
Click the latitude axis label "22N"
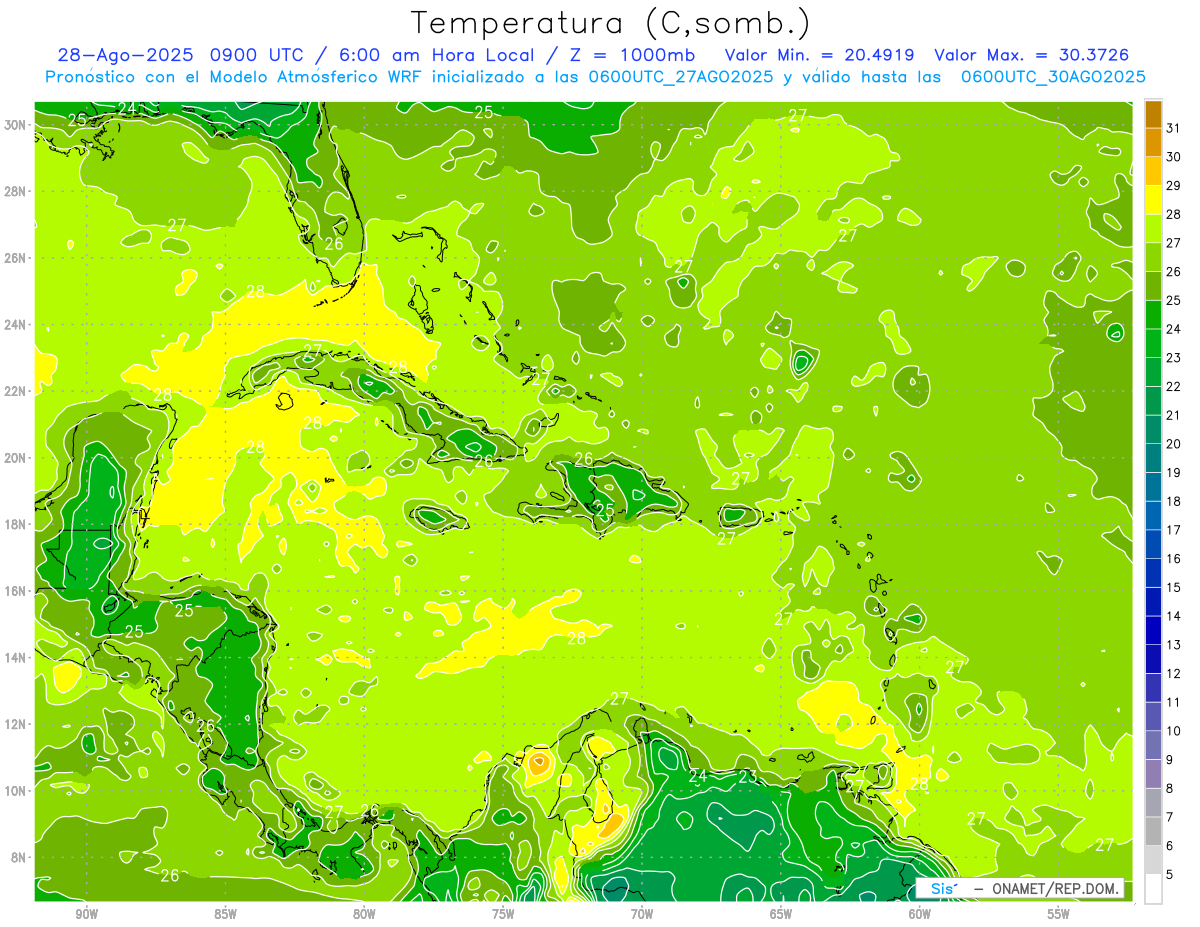click(x=17, y=391)
